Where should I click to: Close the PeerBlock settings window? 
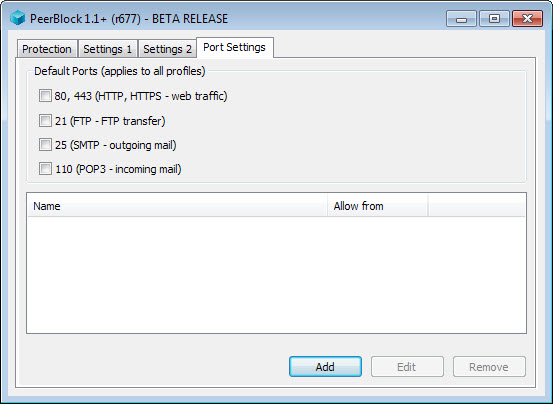(x=527, y=19)
